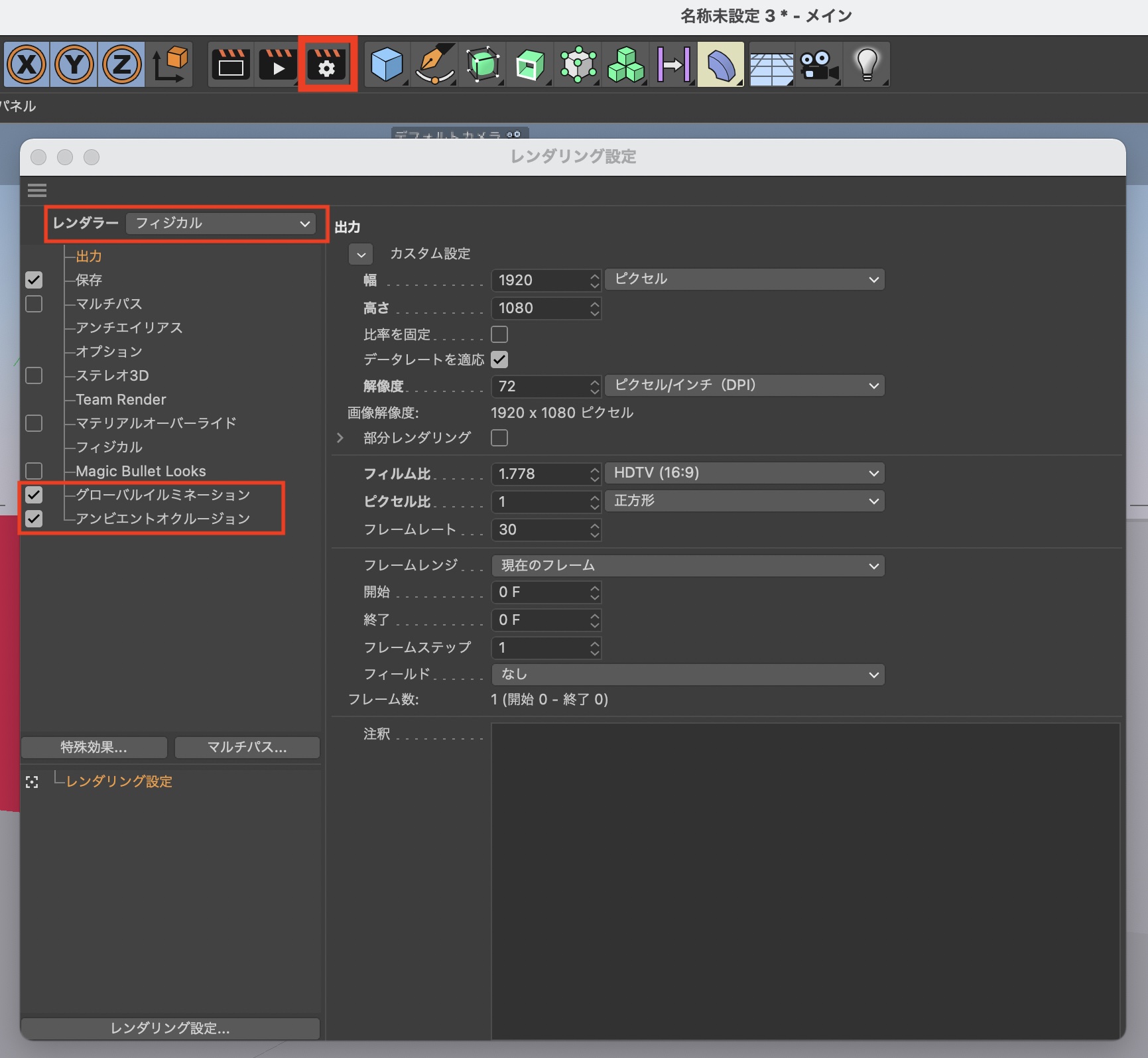Open the フレームレンジ dropdown
This screenshot has width=1148, height=1058.
(688, 566)
